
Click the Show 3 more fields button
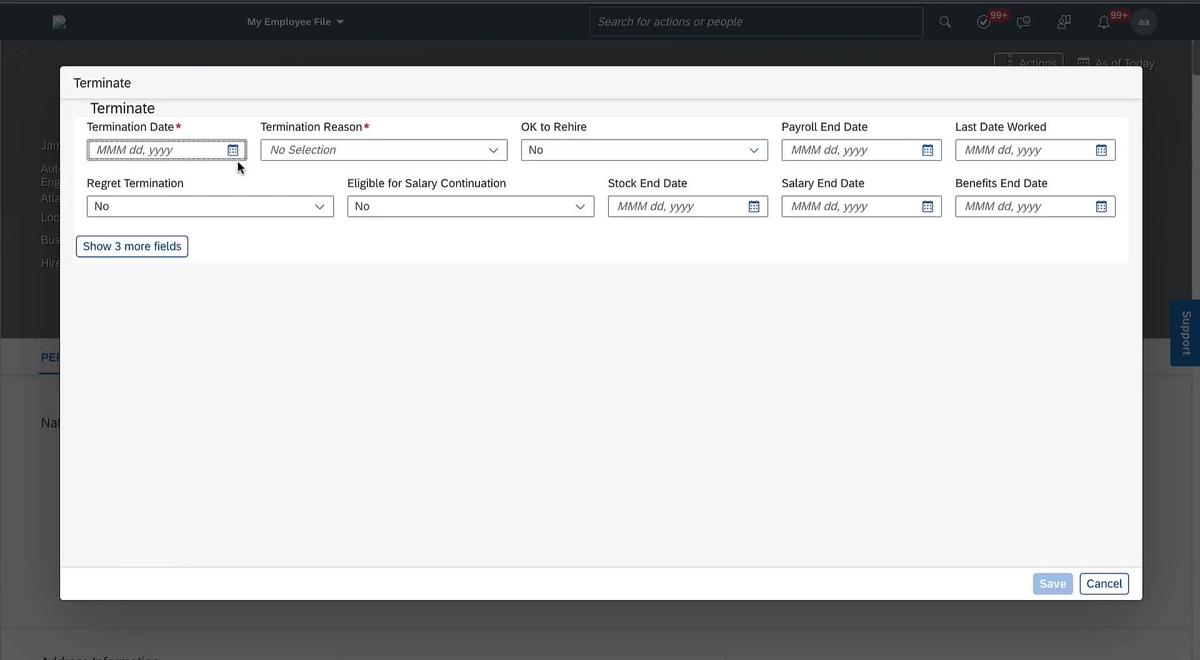pyautogui.click(x=131, y=246)
